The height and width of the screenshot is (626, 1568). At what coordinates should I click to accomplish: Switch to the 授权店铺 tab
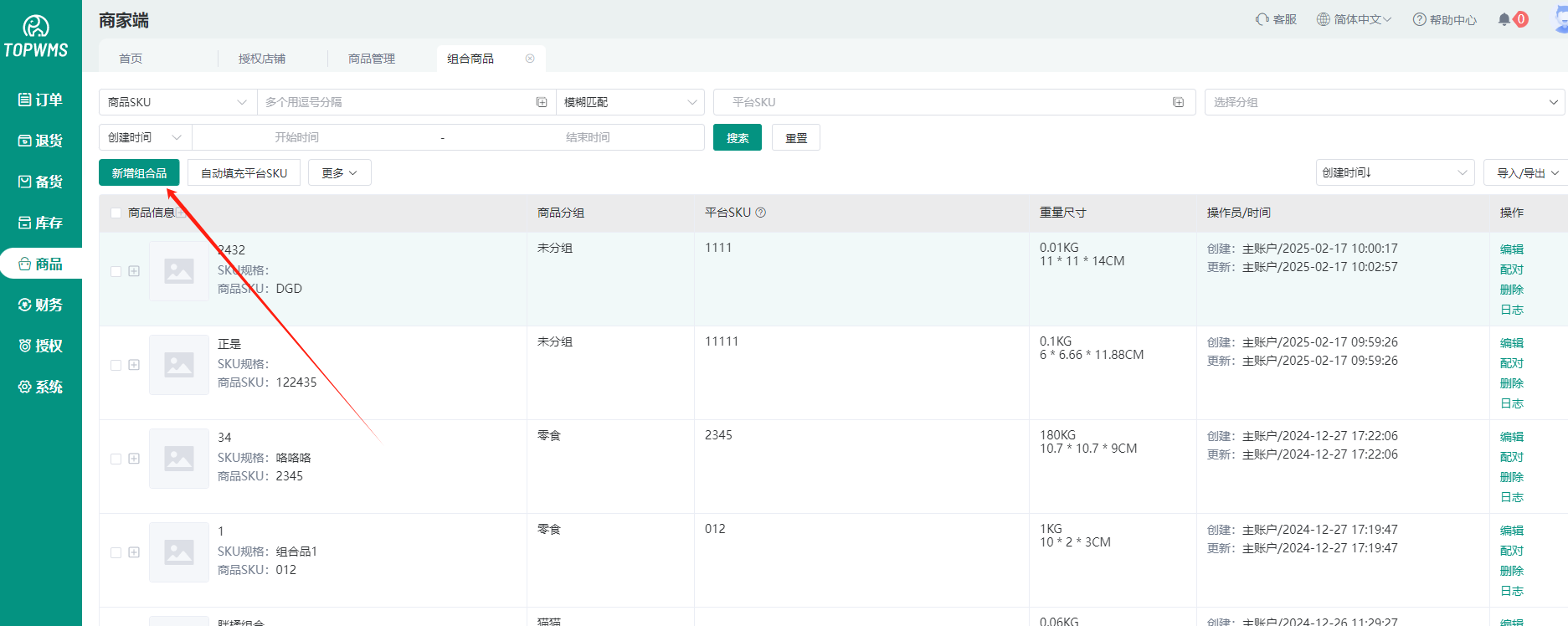click(262, 59)
